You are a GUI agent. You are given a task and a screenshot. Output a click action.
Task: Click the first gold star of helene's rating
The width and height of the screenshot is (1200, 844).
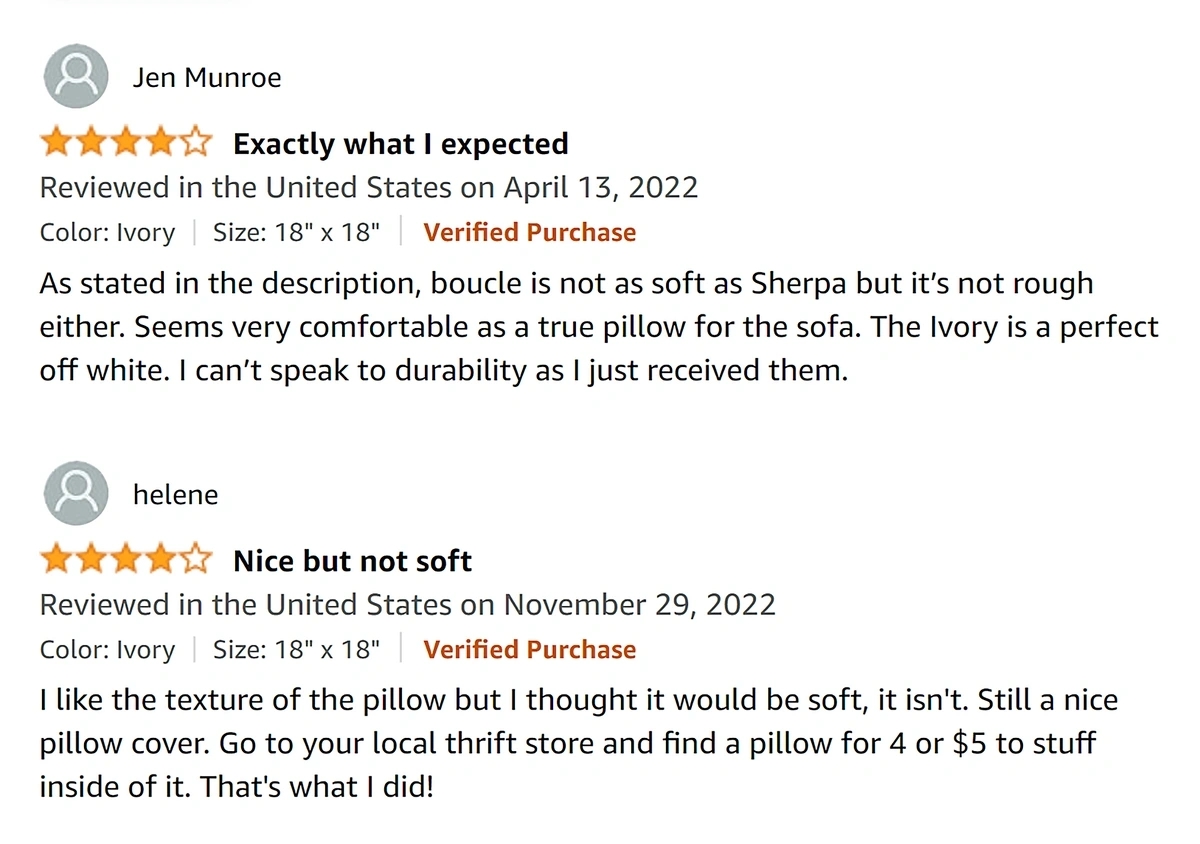[55, 561]
